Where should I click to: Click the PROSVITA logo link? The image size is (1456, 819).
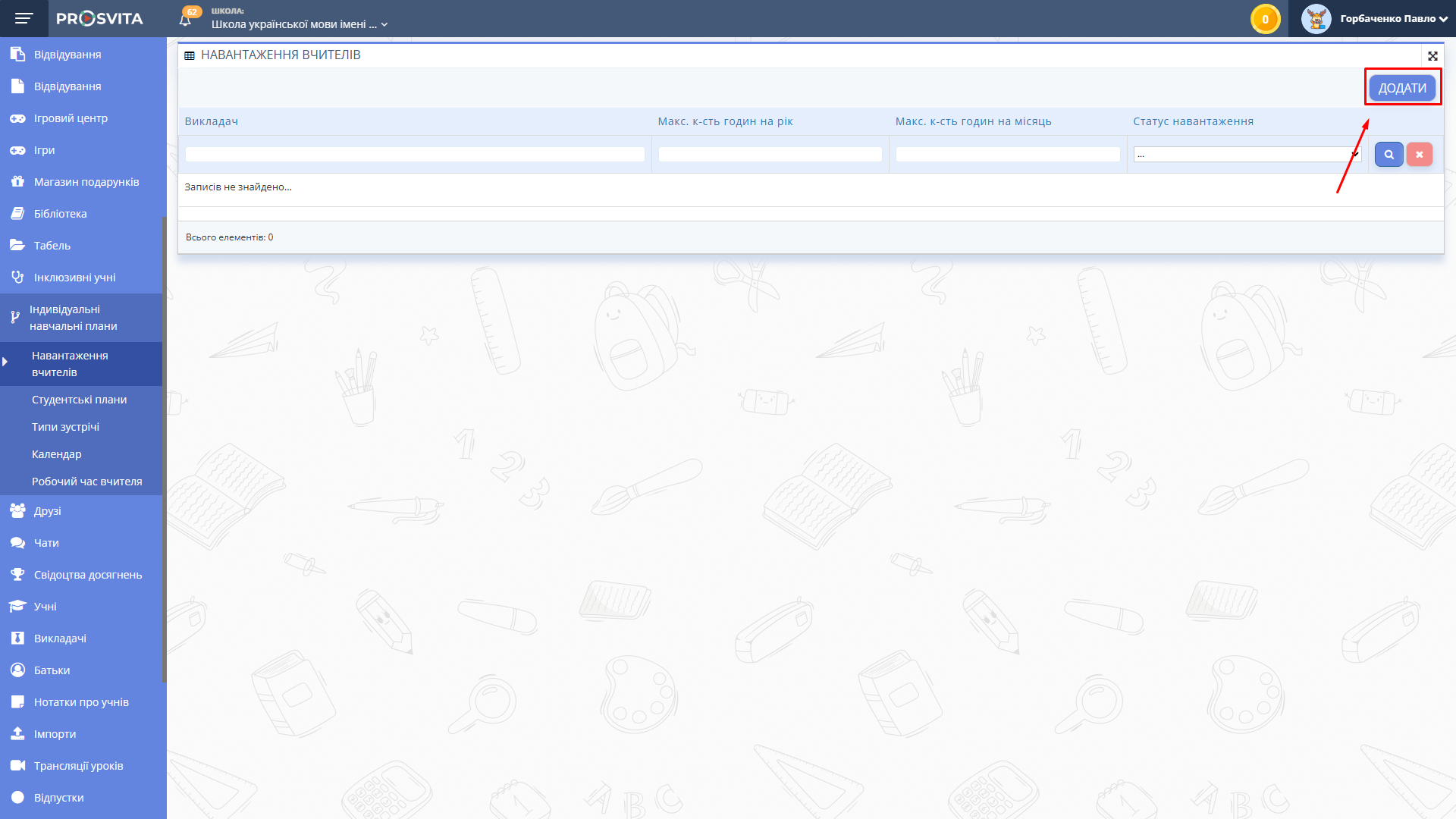click(99, 18)
